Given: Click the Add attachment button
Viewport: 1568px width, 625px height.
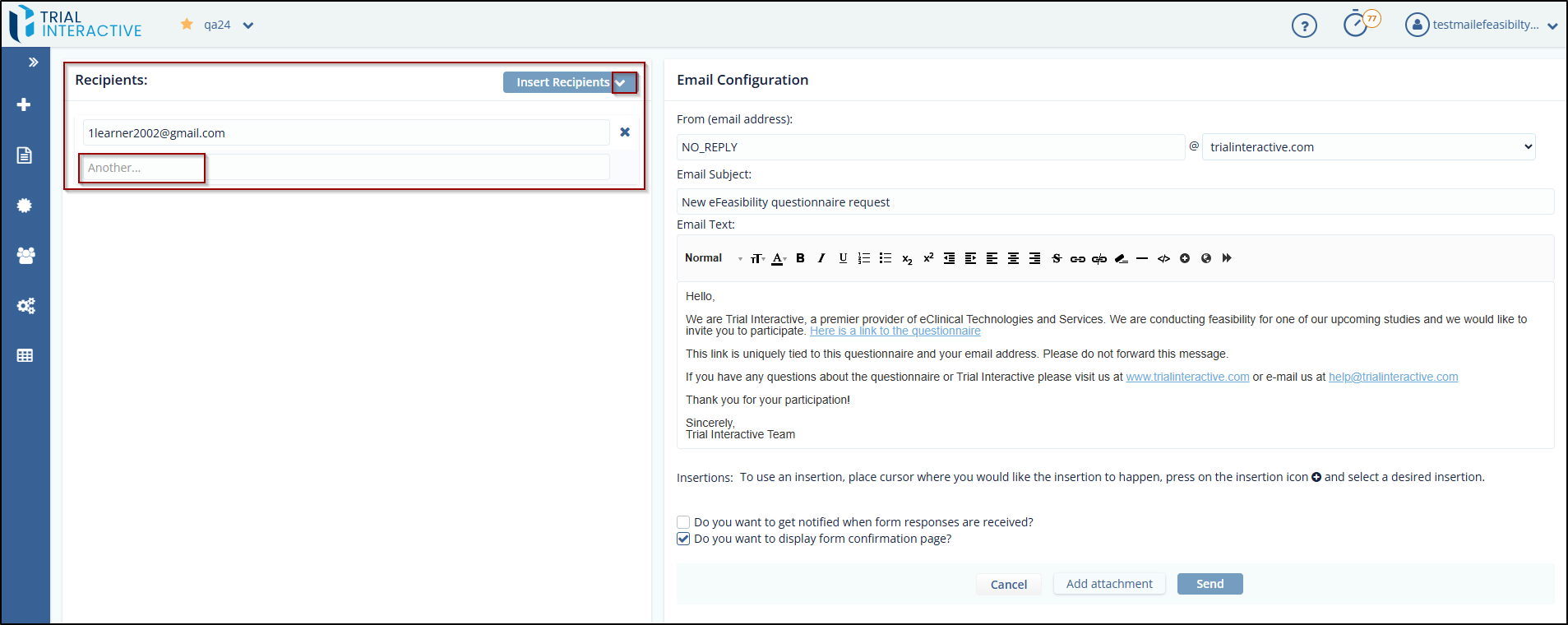Looking at the screenshot, I should [x=1109, y=584].
